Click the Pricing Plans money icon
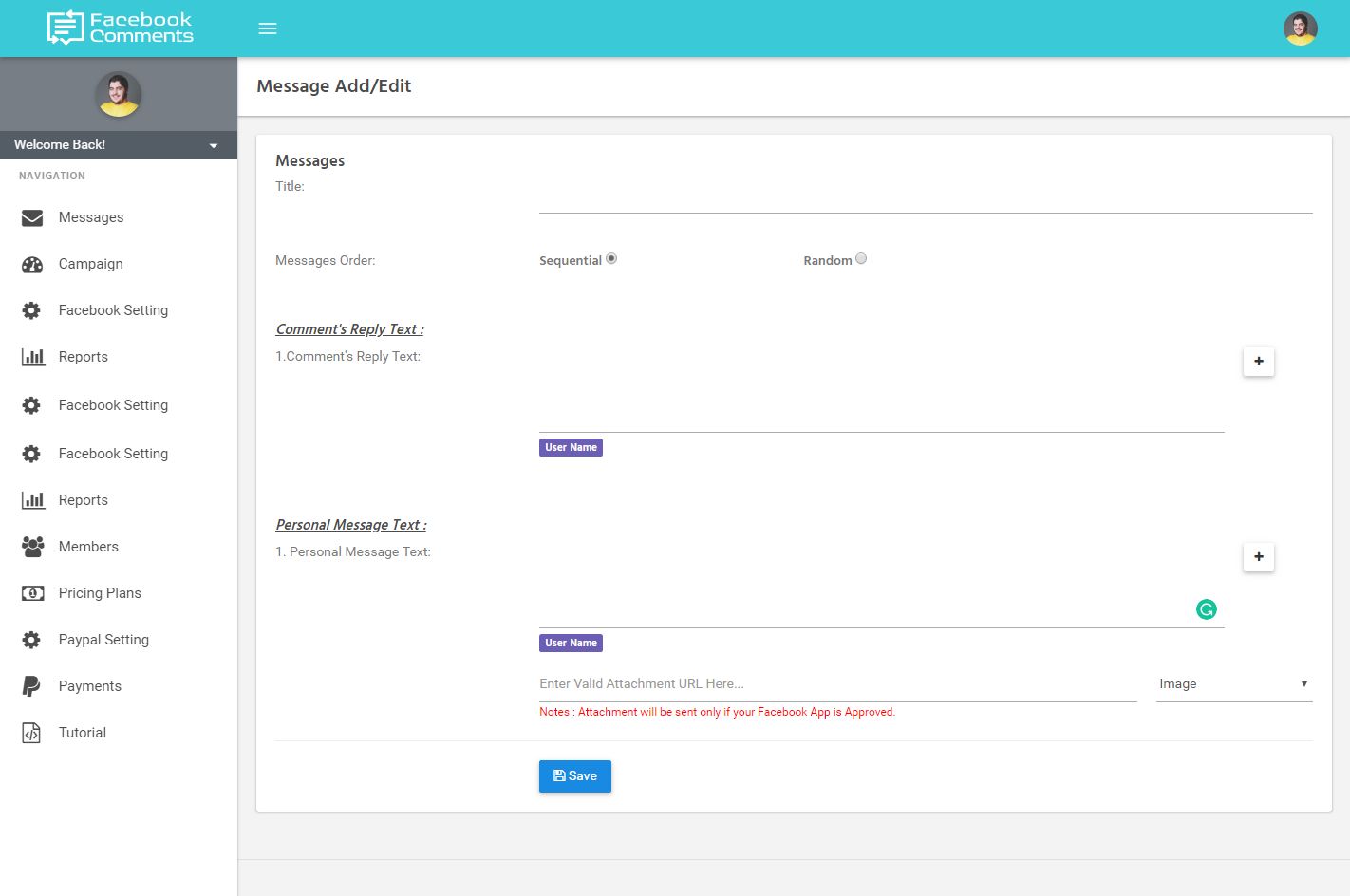 coord(32,593)
